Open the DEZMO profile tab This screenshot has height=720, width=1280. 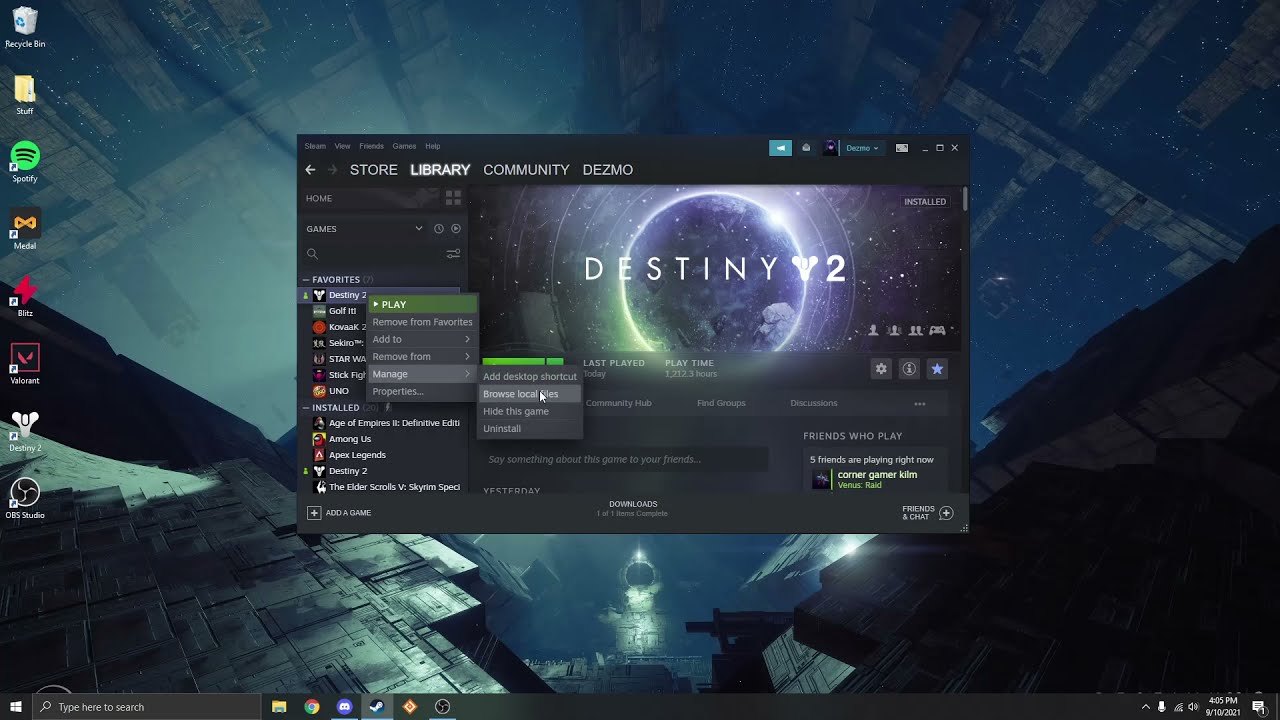608,170
